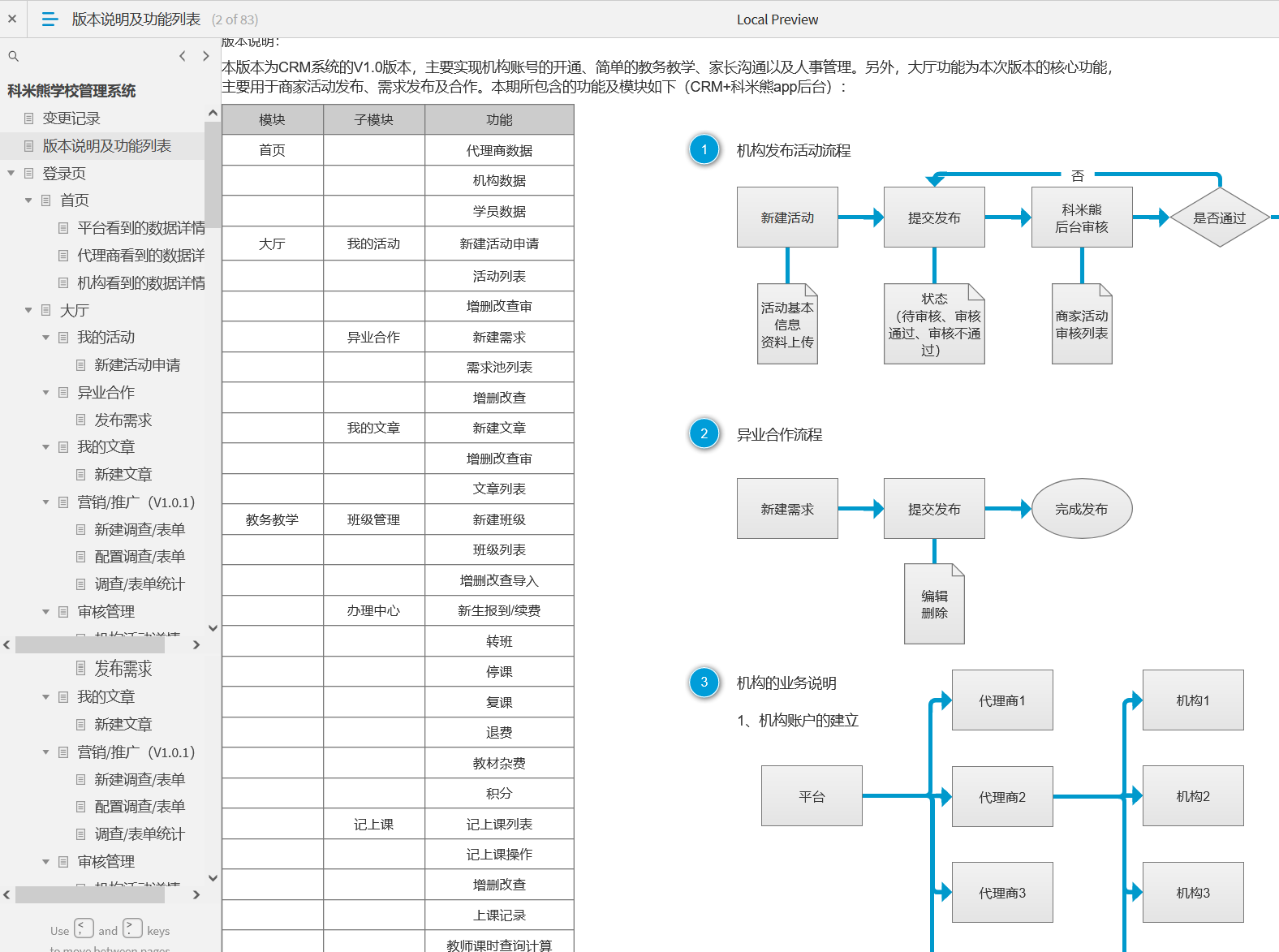Collapse the 我的活动 tree node arrow

45,338
